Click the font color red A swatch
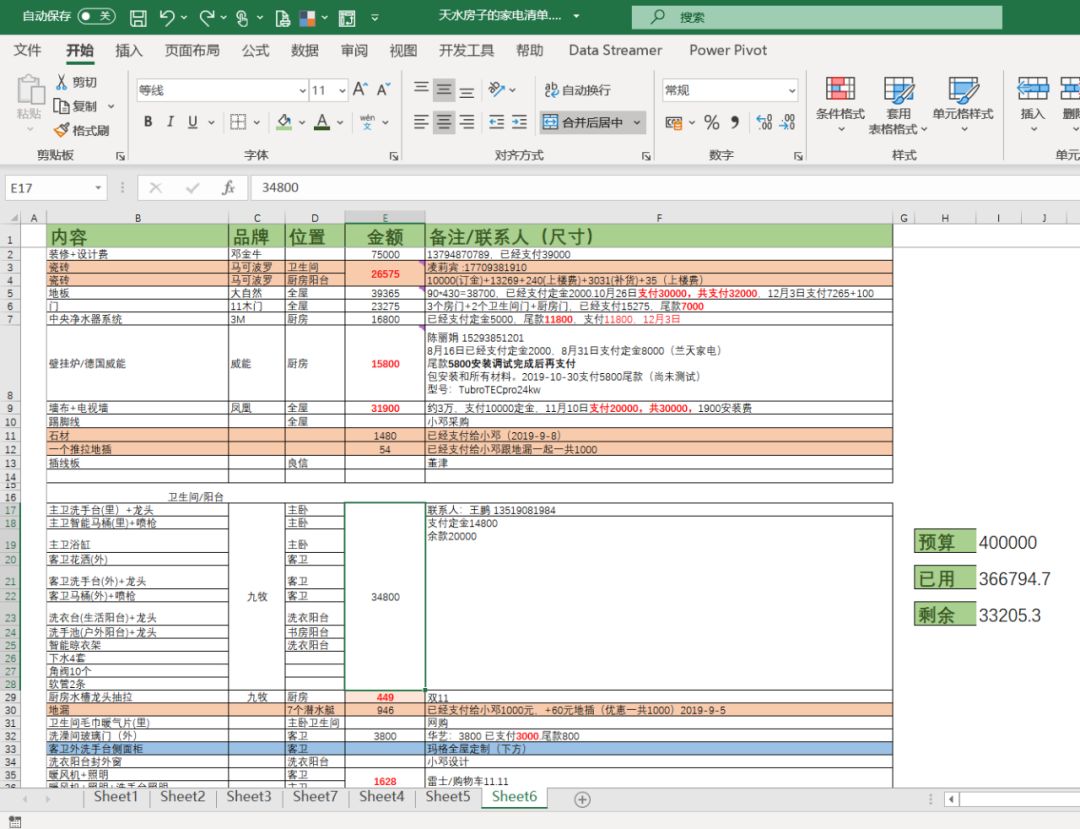This screenshot has width=1080, height=829. pos(322,123)
